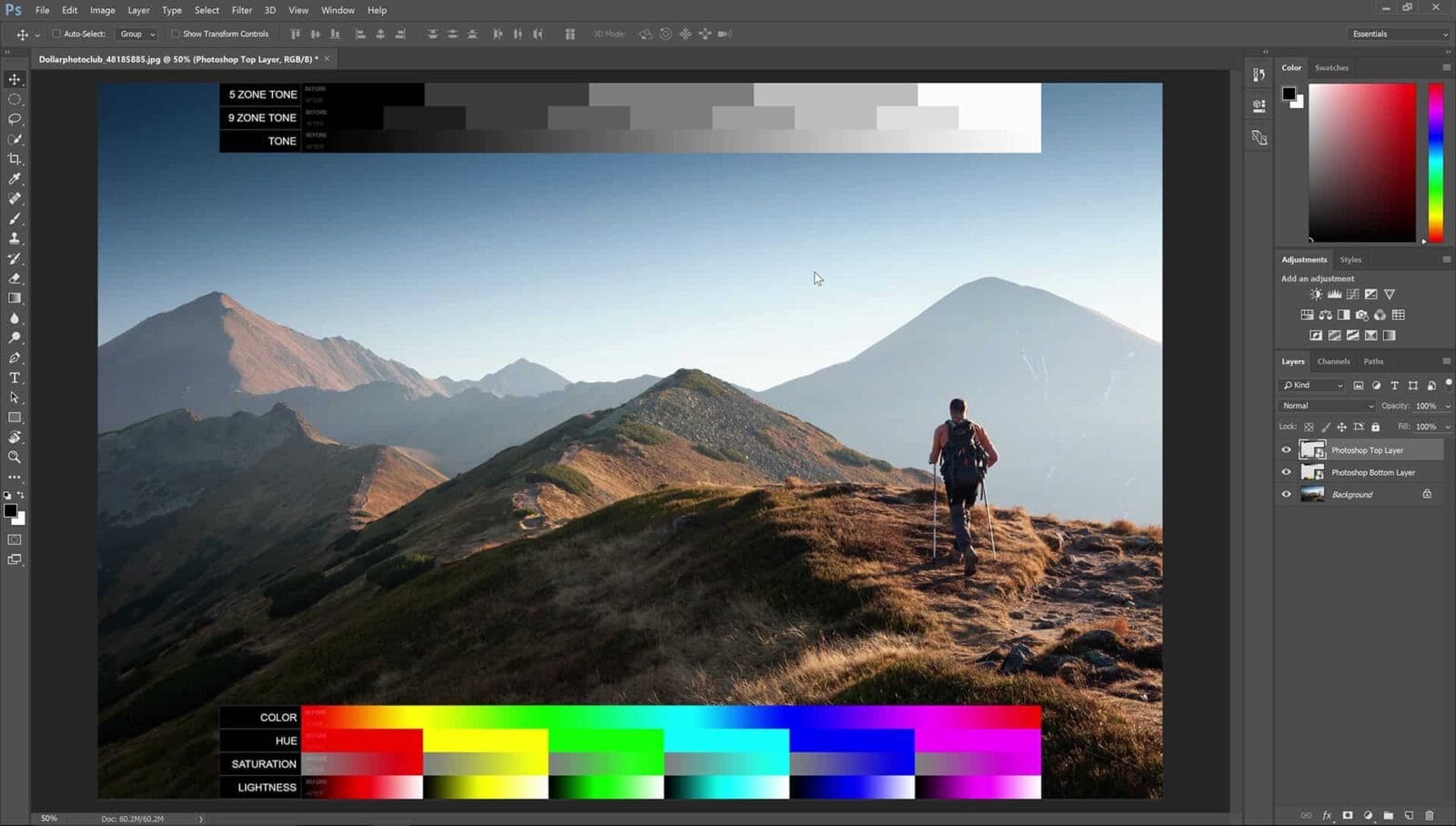Select the Eyedropper tool
1456x826 pixels.
tap(15, 178)
